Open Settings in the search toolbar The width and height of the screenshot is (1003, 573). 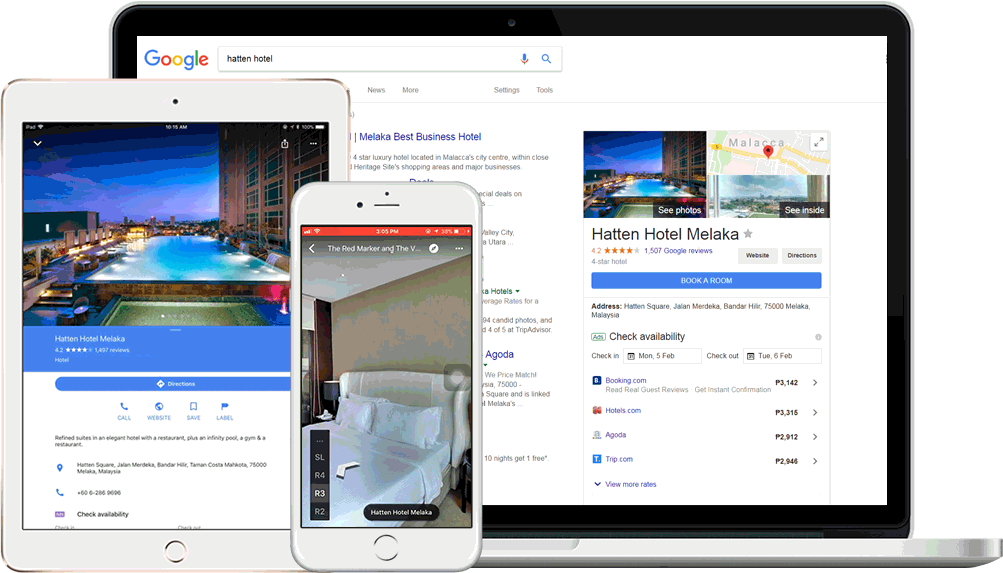(x=507, y=90)
